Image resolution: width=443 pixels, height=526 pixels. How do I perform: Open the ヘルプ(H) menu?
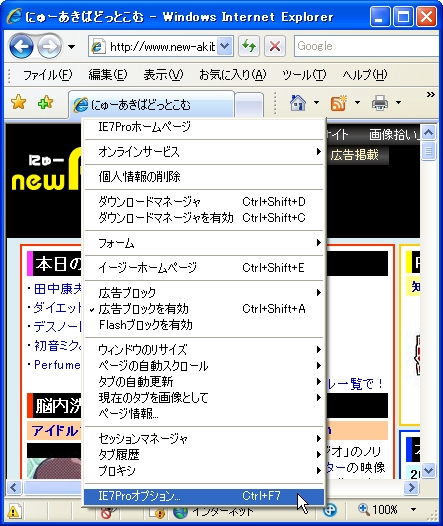coord(365,75)
